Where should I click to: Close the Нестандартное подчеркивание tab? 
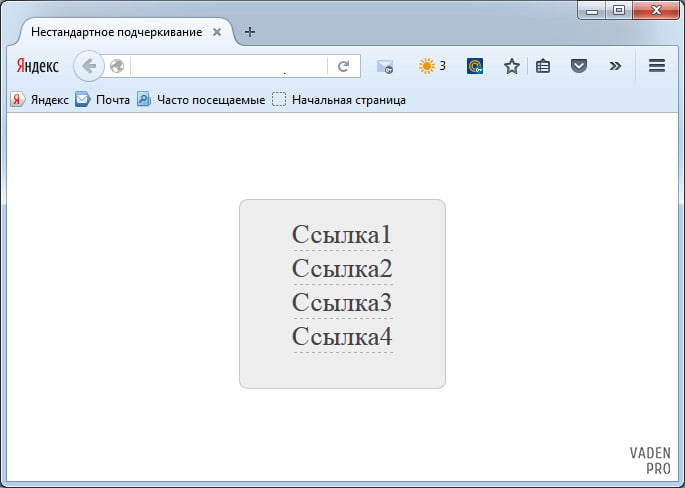pos(217,32)
